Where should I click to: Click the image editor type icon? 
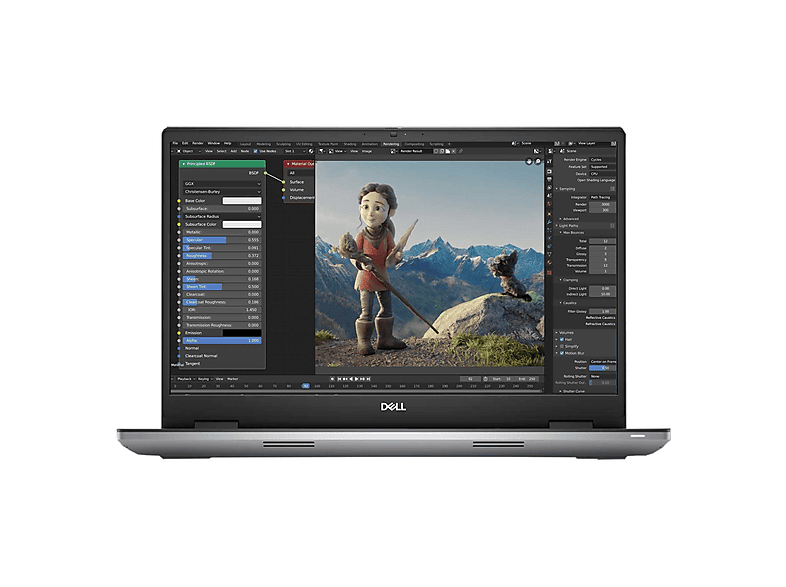click(321, 151)
